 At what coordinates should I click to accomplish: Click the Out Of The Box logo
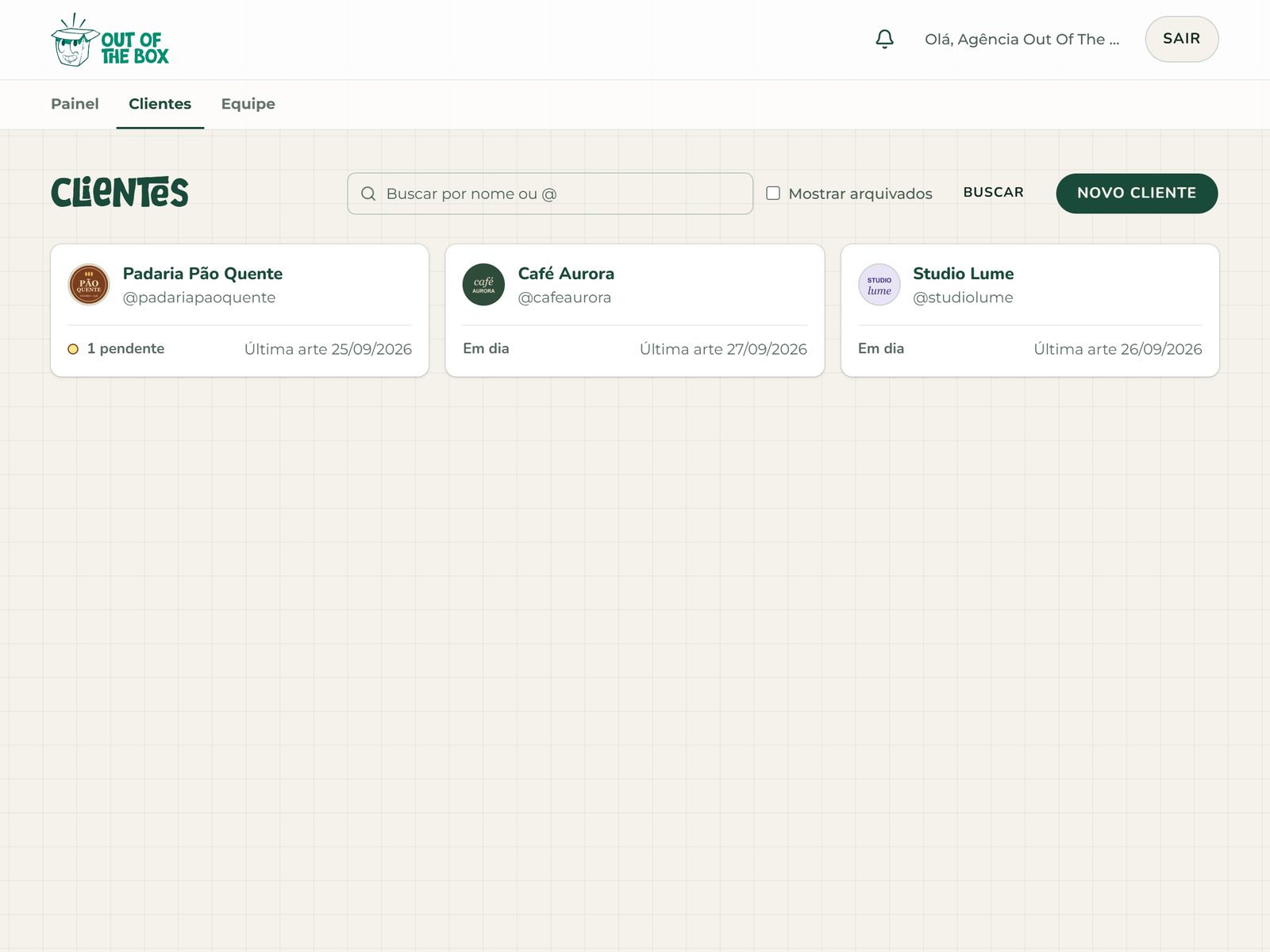pyautogui.click(x=110, y=40)
